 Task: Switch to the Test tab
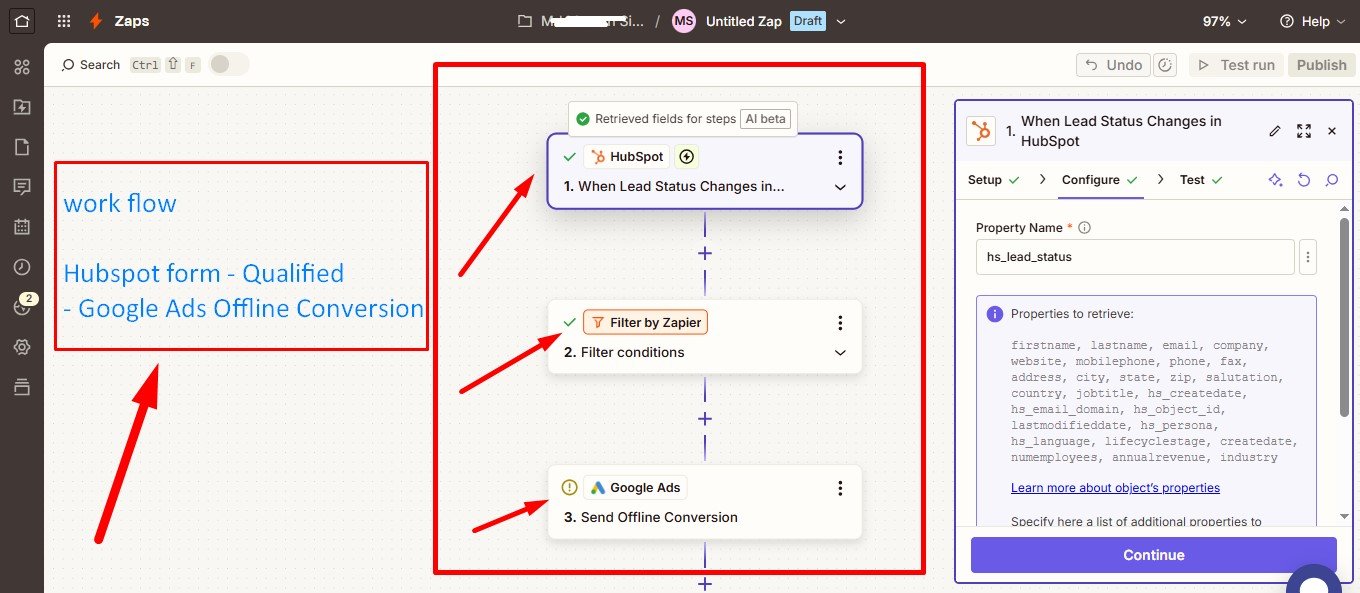(x=1201, y=180)
